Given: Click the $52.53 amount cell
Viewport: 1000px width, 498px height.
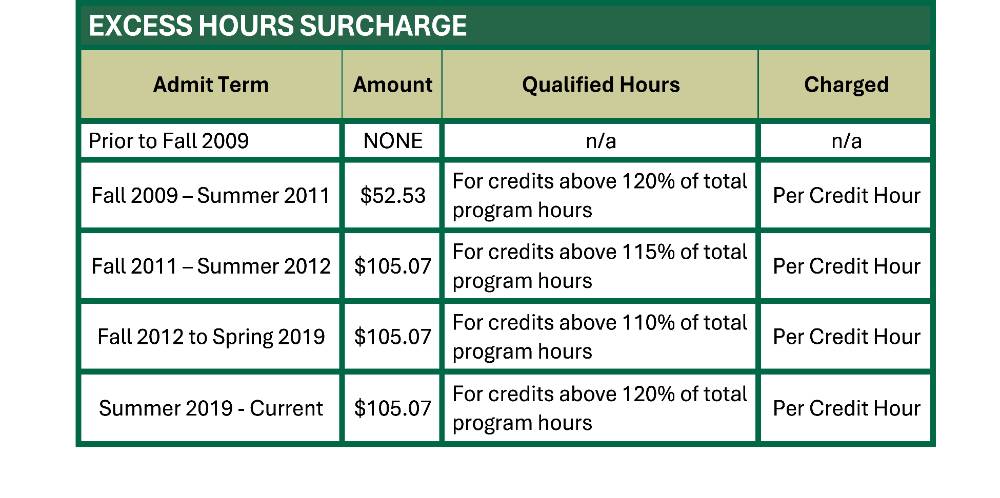Looking at the screenshot, I should (392, 195).
